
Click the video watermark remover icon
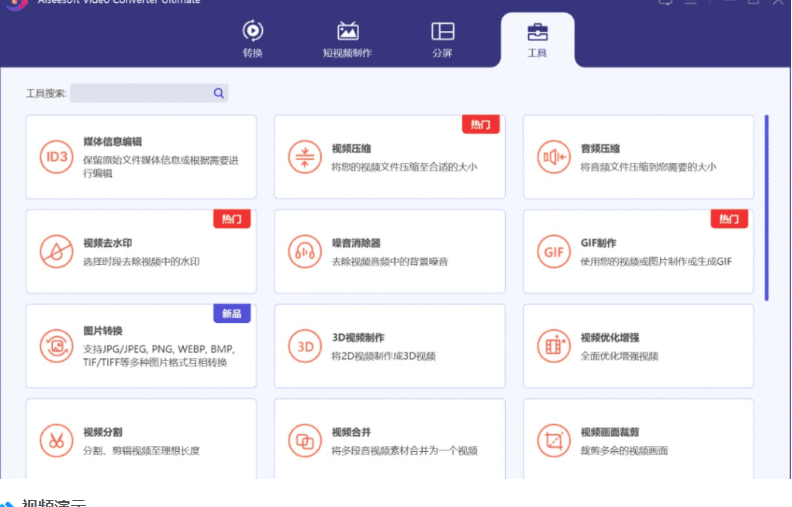click(x=54, y=250)
